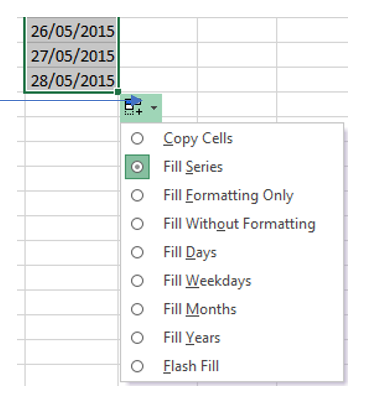Pick the Fill Months radio button
The height and width of the screenshot is (394, 370).
click(x=137, y=309)
